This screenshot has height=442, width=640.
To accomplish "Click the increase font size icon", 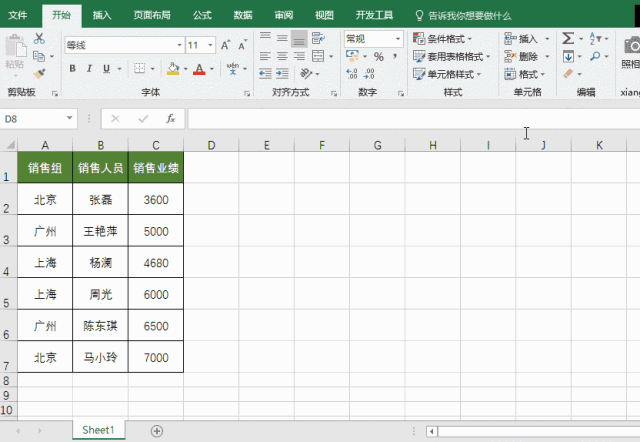I will click(225, 45).
